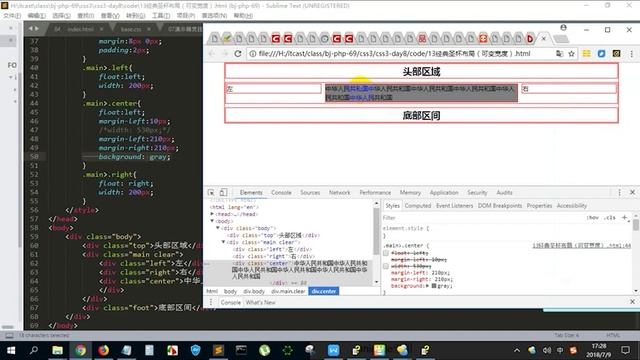Screen dimensions: 640x360
Task: Collapse the body node in Elements
Action: coord(212,221)
